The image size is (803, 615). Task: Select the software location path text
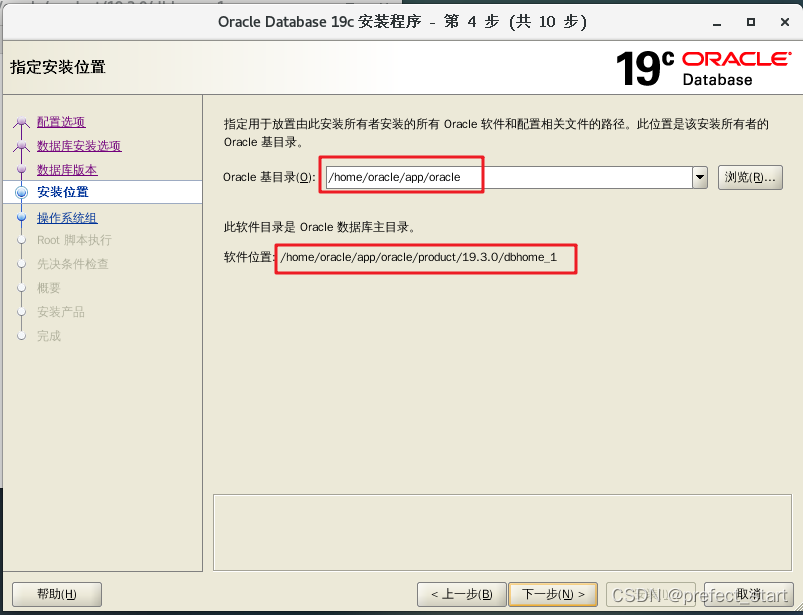[418, 257]
